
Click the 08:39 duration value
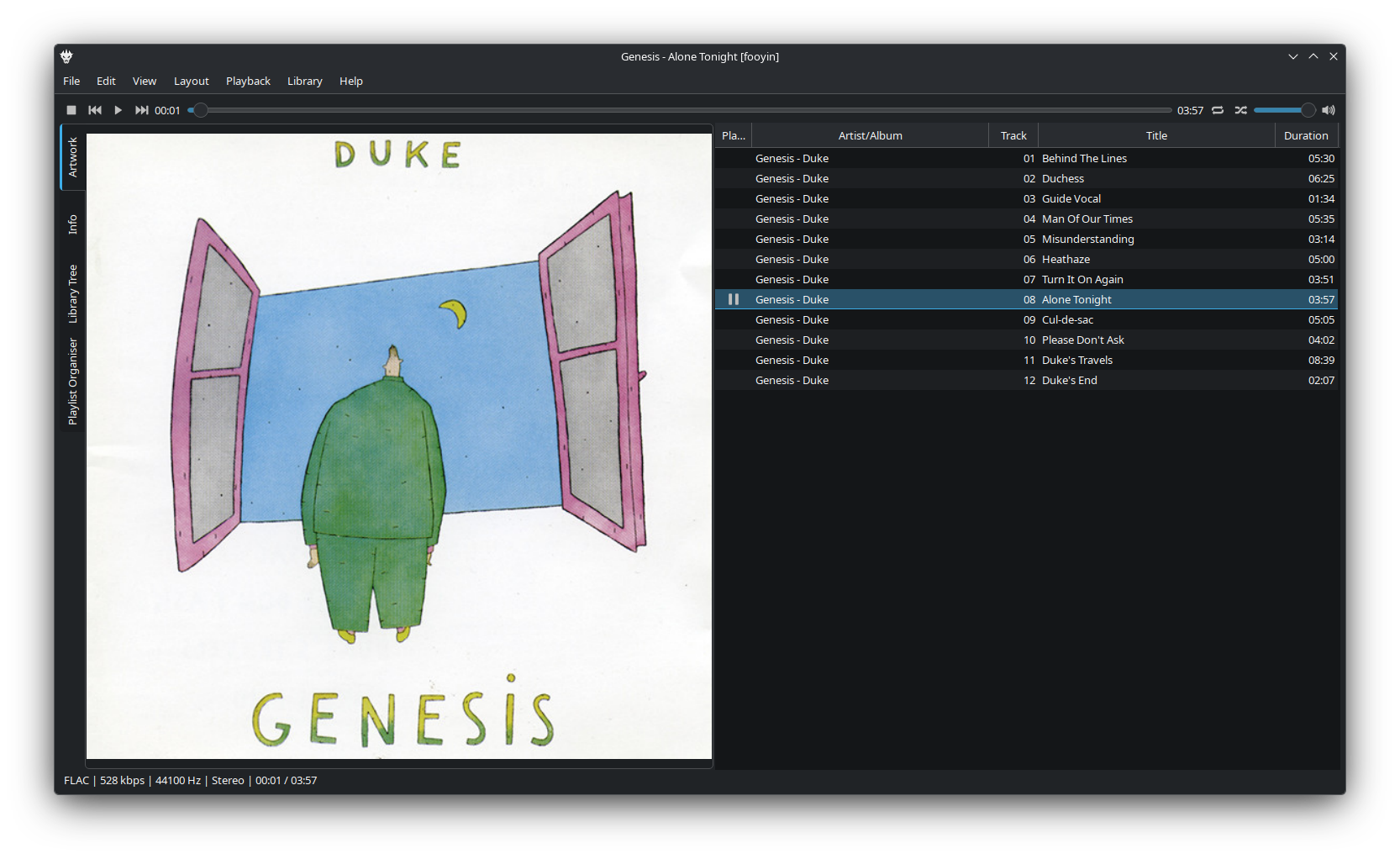(1321, 360)
